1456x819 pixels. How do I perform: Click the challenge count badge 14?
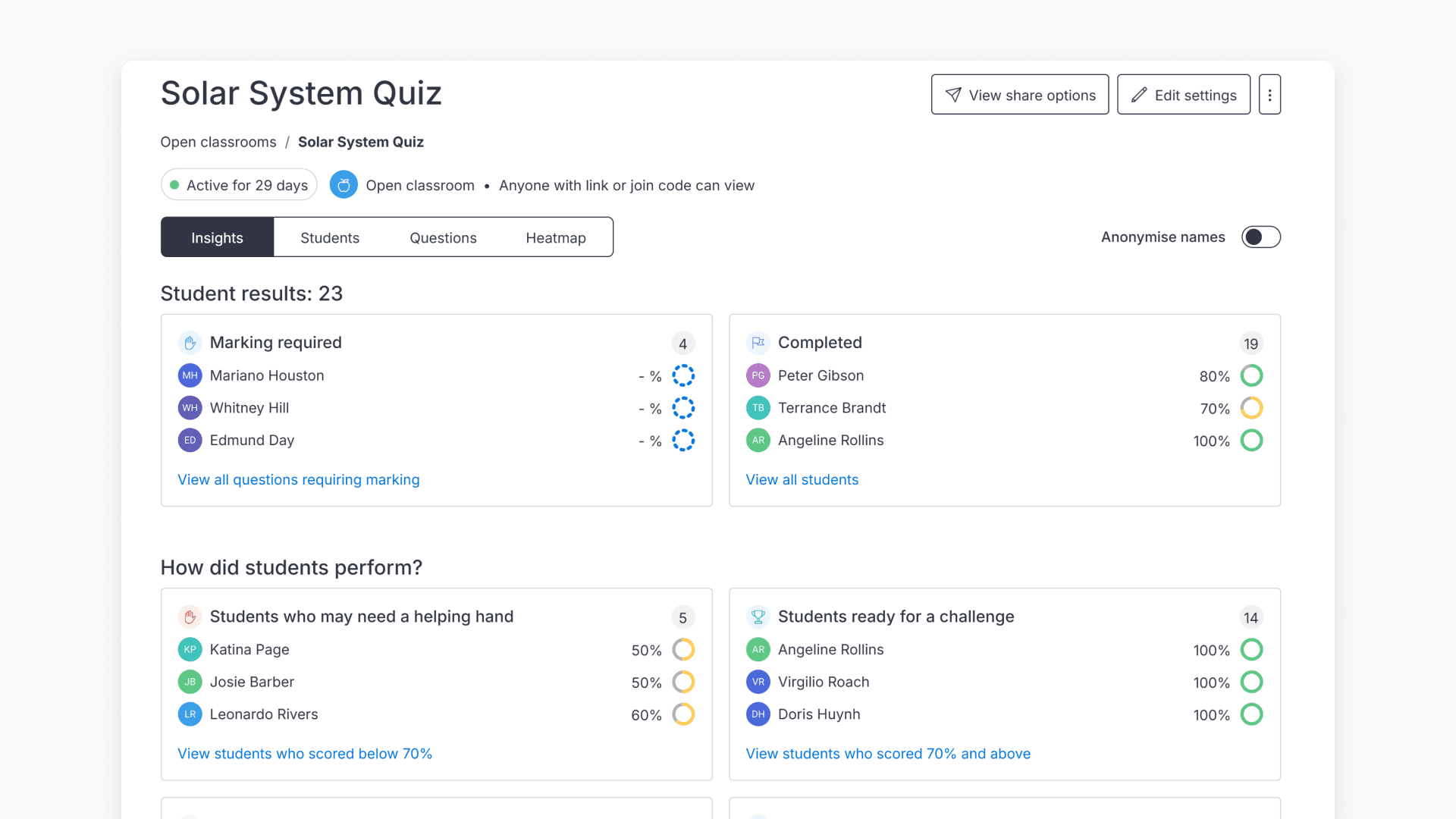pyautogui.click(x=1251, y=618)
